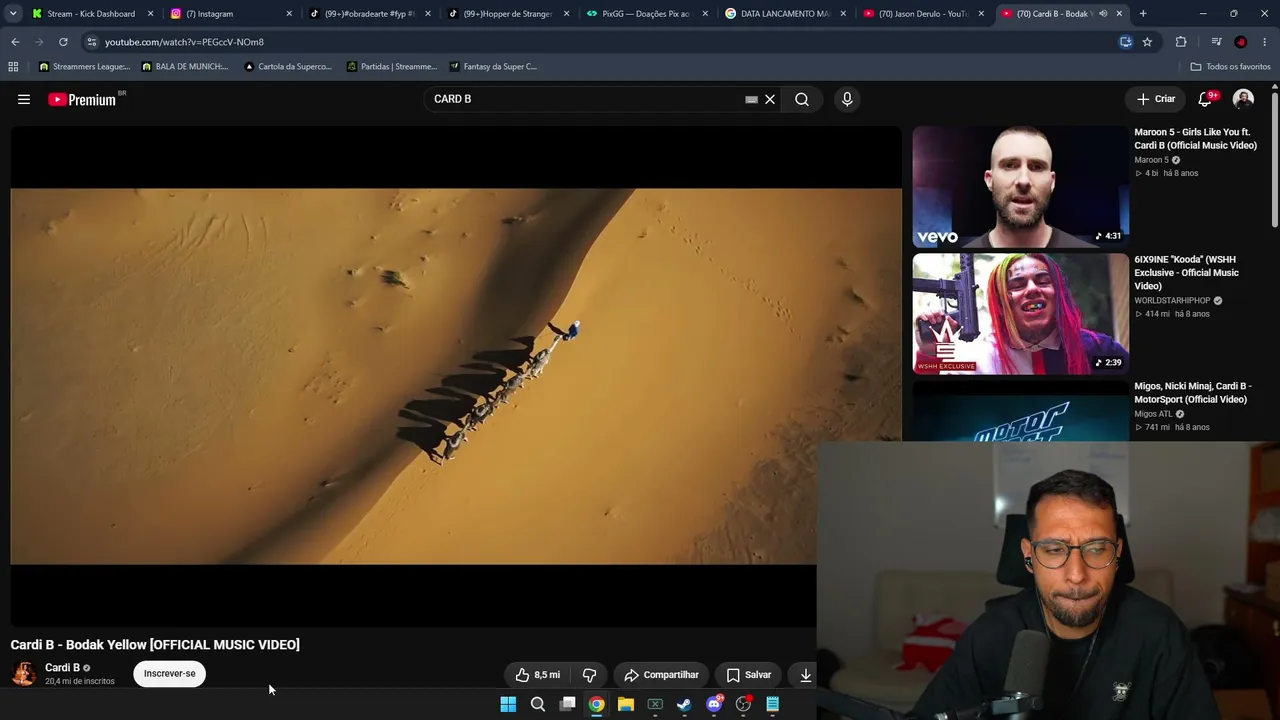Open the Windows Start menu

pyautogui.click(x=508, y=704)
